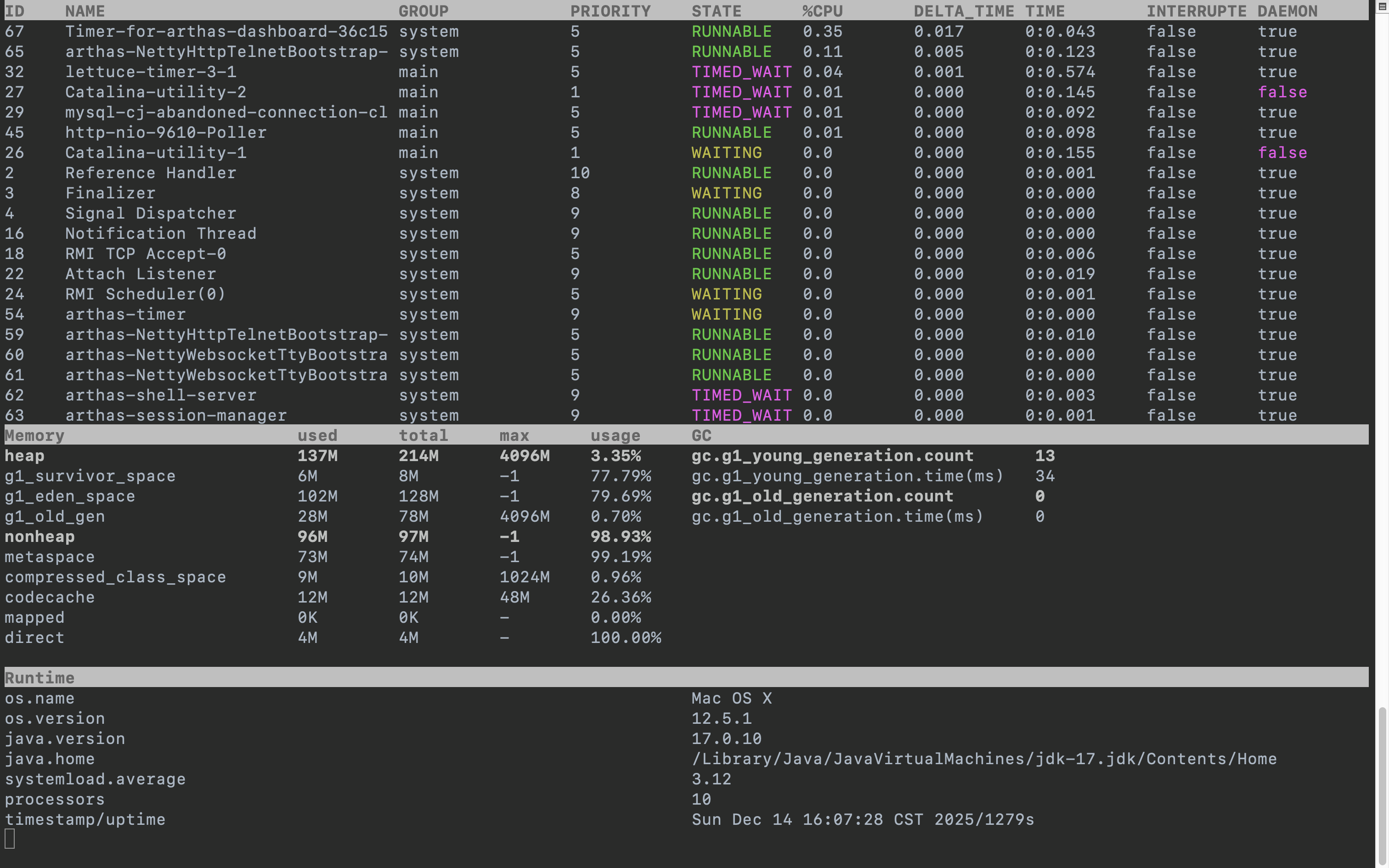This screenshot has height=868, width=1389.
Task: Click the Runtime section header
Action: [x=40, y=677]
